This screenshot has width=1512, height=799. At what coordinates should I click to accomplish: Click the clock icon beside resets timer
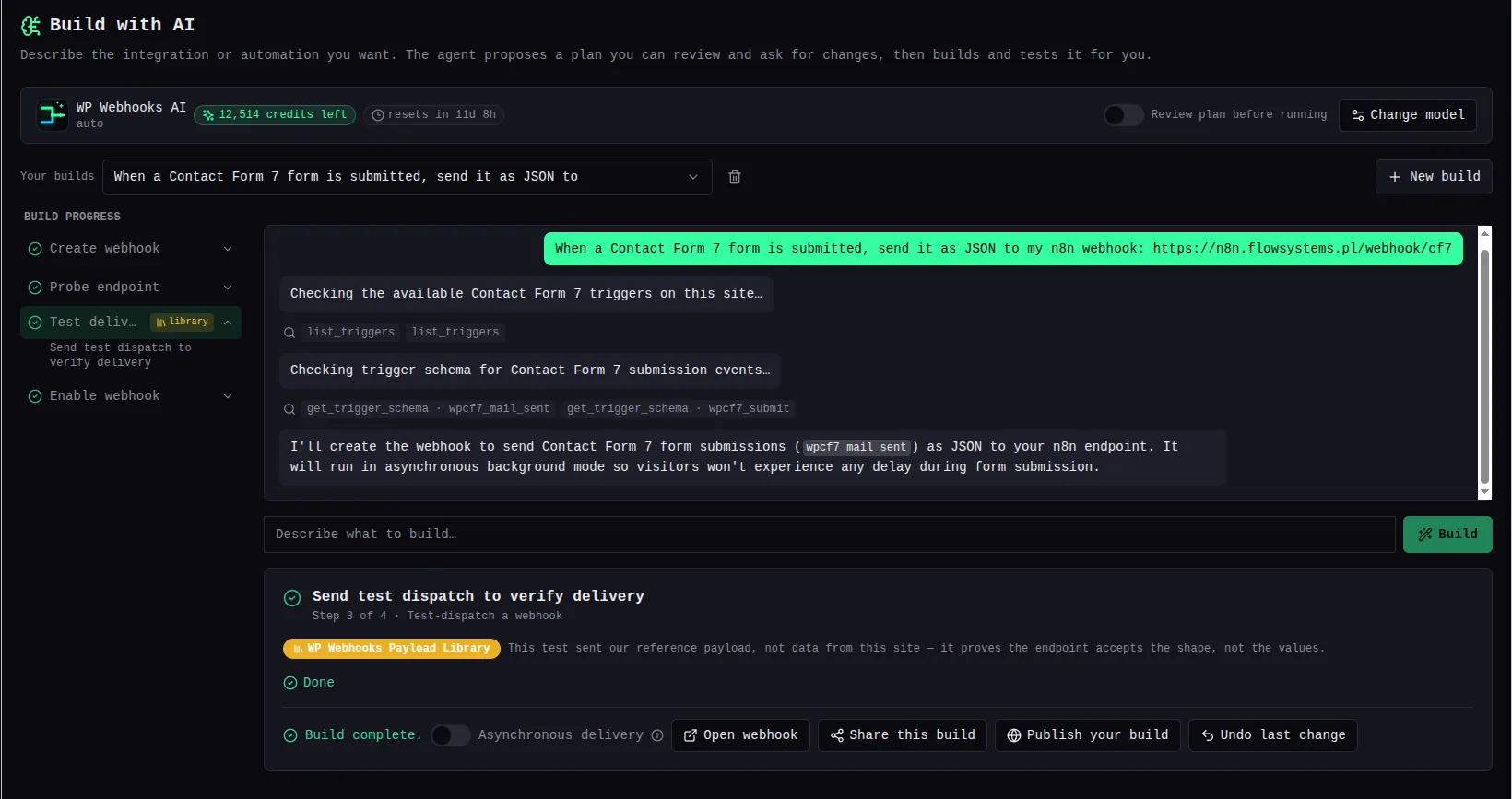point(377,115)
